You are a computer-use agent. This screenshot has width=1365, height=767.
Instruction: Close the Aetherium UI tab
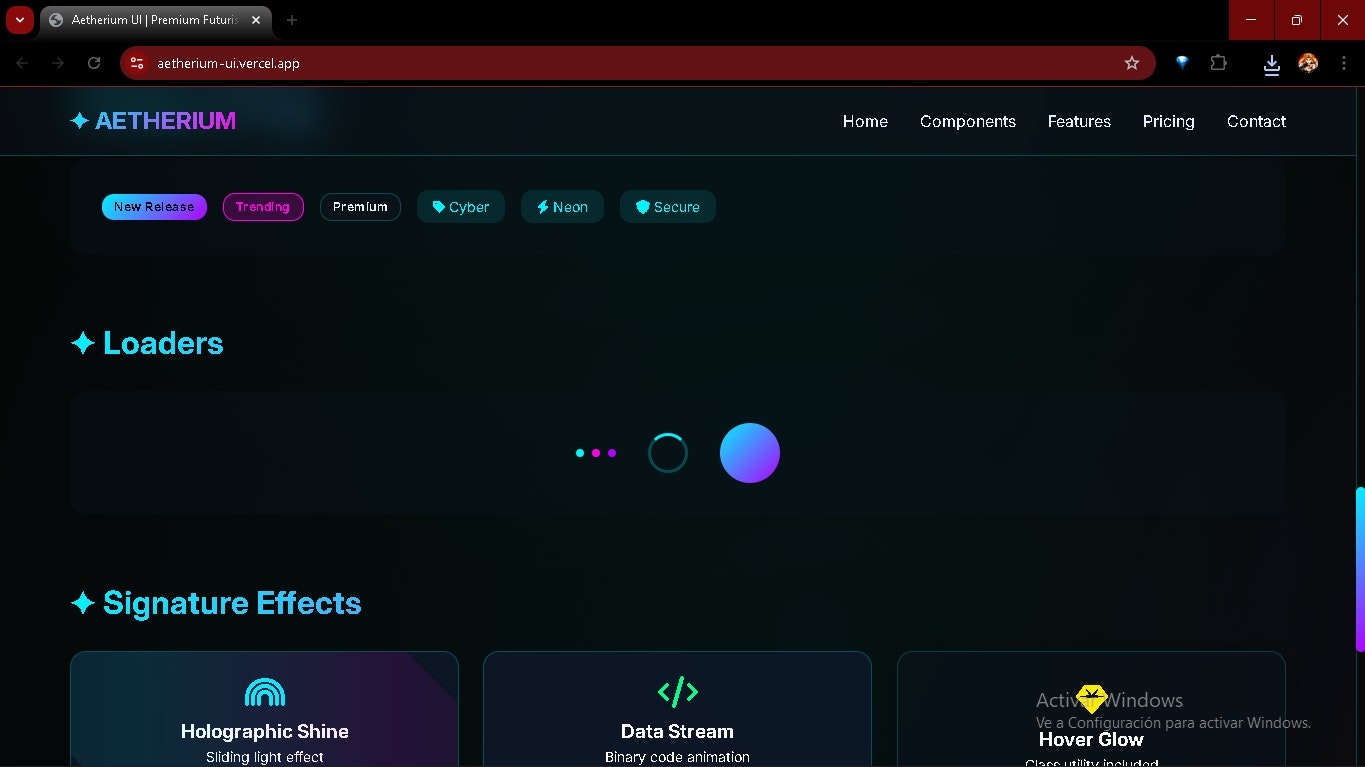click(x=256, y=20)
